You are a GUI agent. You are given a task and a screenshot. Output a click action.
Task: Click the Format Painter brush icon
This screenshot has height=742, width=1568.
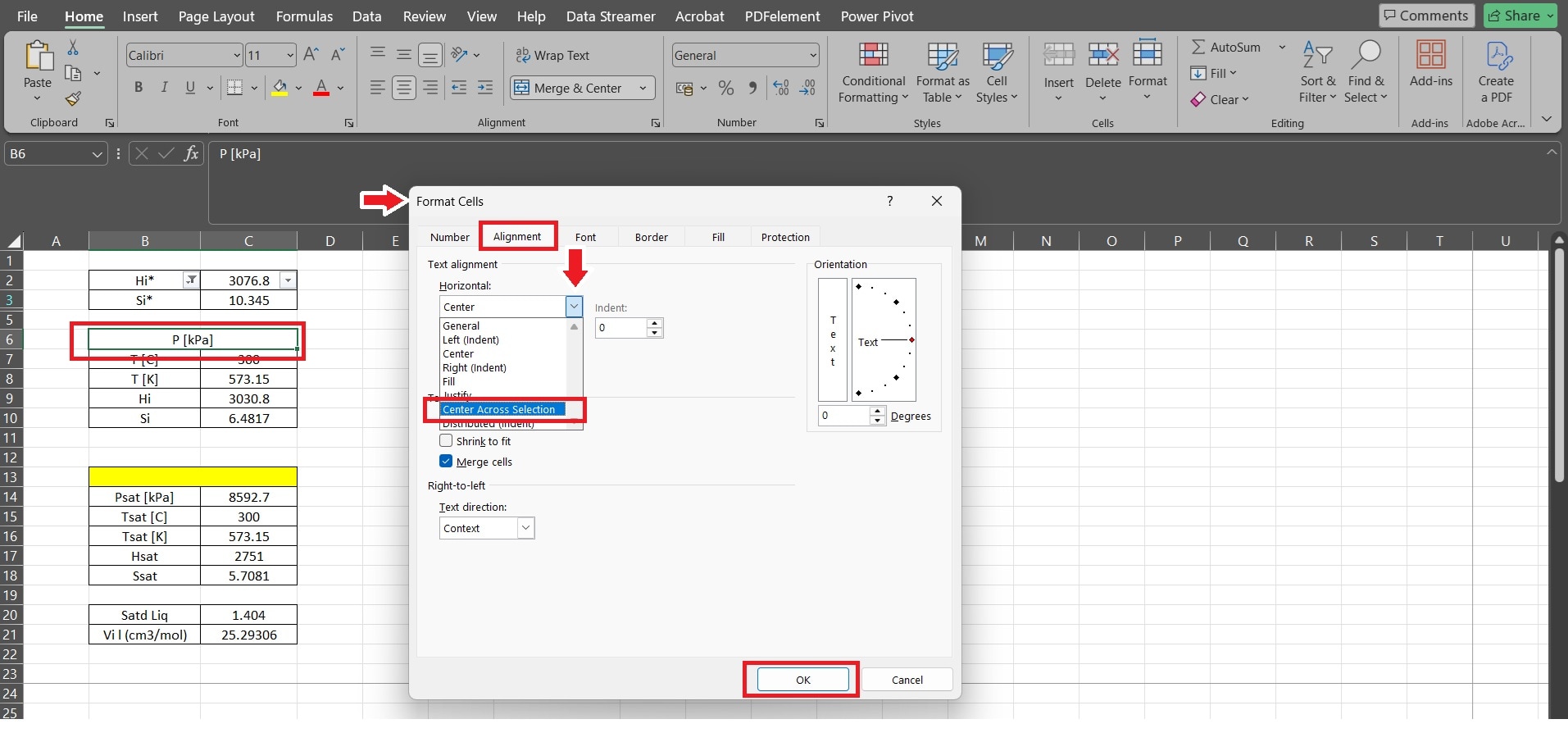click(73, 99)
